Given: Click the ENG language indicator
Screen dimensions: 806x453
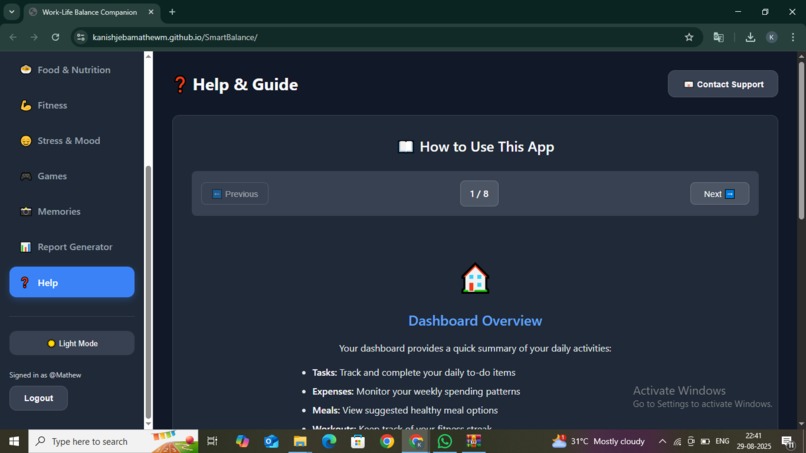Looking at the screenshot, I should coord(722,441).
